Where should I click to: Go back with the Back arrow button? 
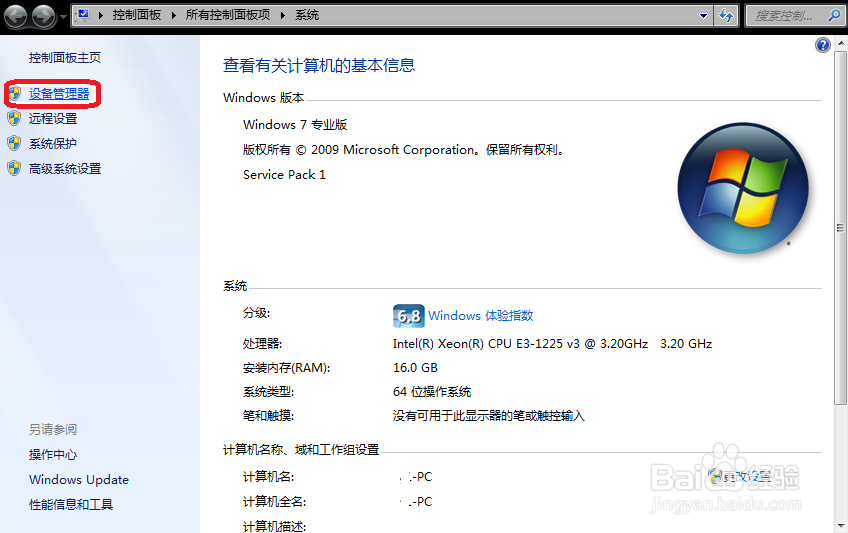pyautogui.click(x=16, y=16)
